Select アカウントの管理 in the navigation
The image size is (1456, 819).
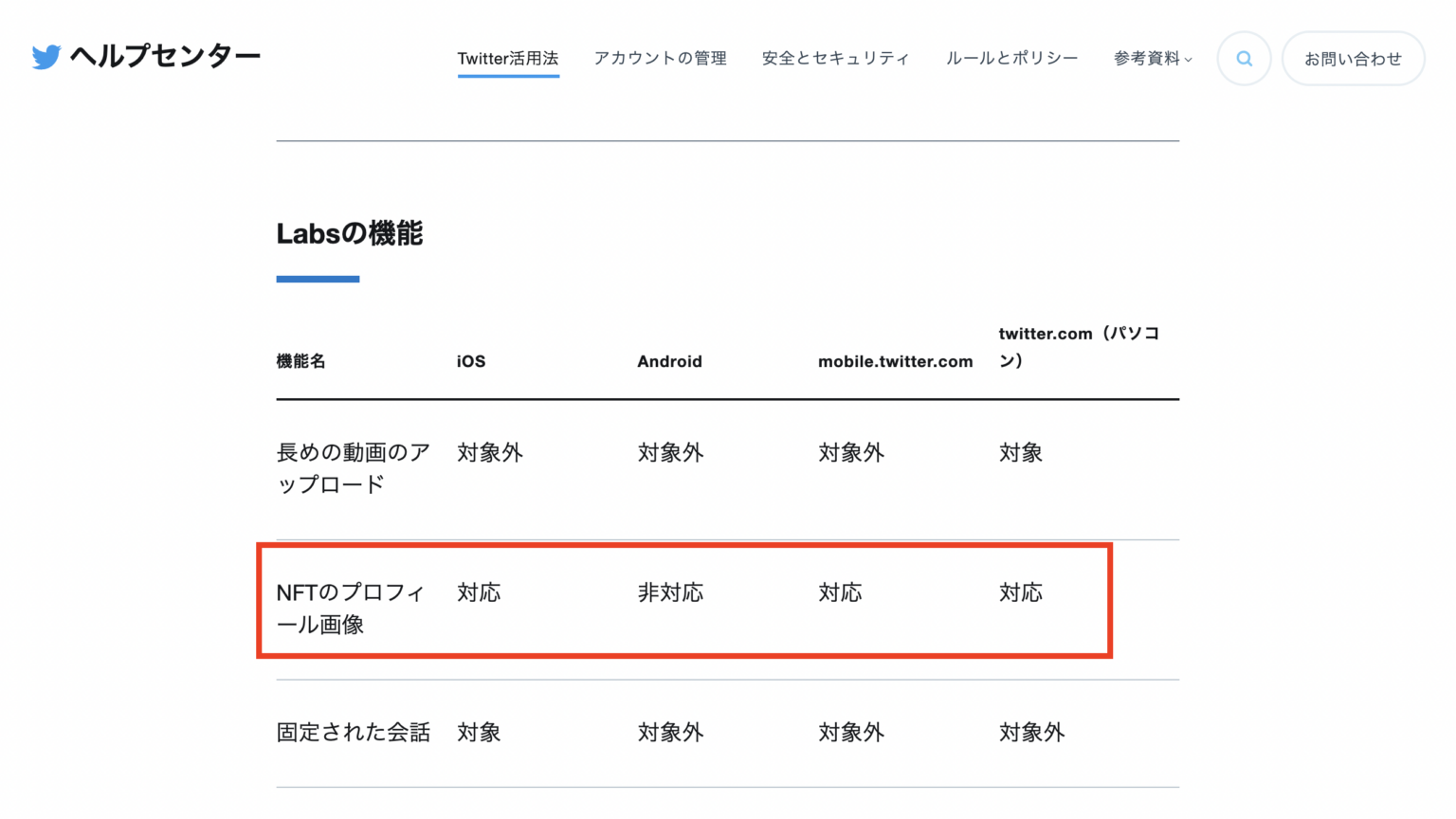point(660,58)
